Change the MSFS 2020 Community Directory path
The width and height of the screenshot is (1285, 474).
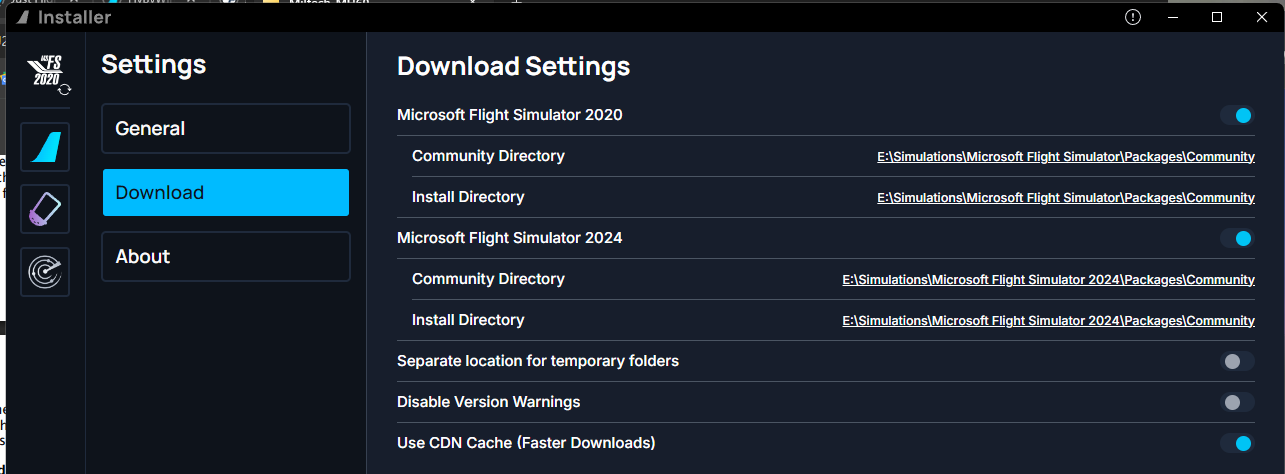pyautogui.click(x=1065, y=157)
